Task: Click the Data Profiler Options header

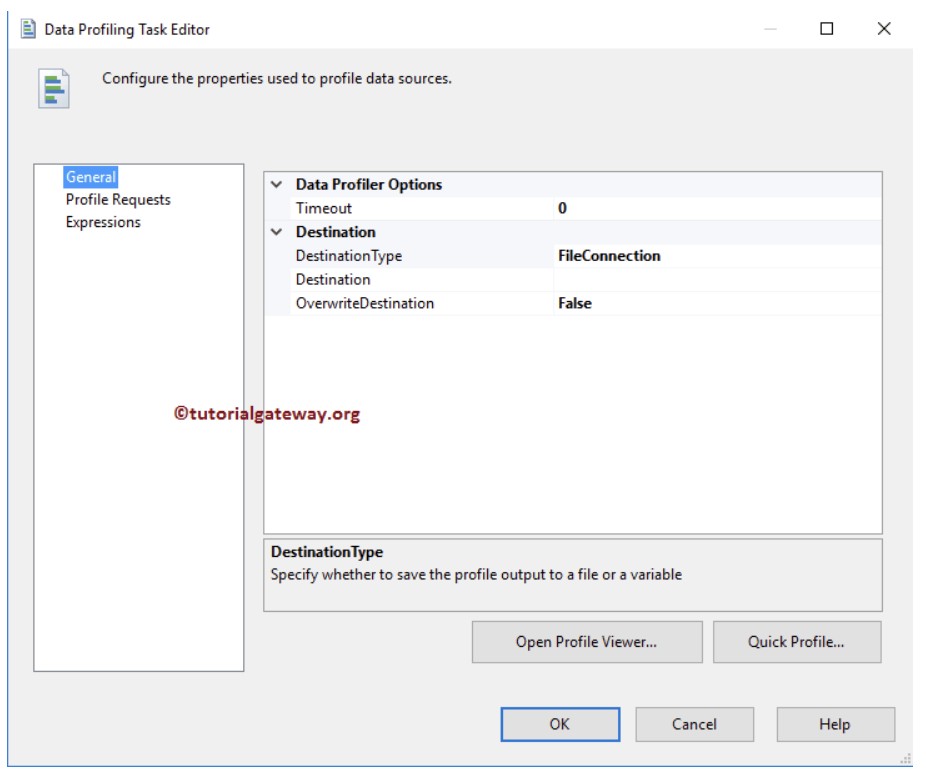Action: coord(369,184)
